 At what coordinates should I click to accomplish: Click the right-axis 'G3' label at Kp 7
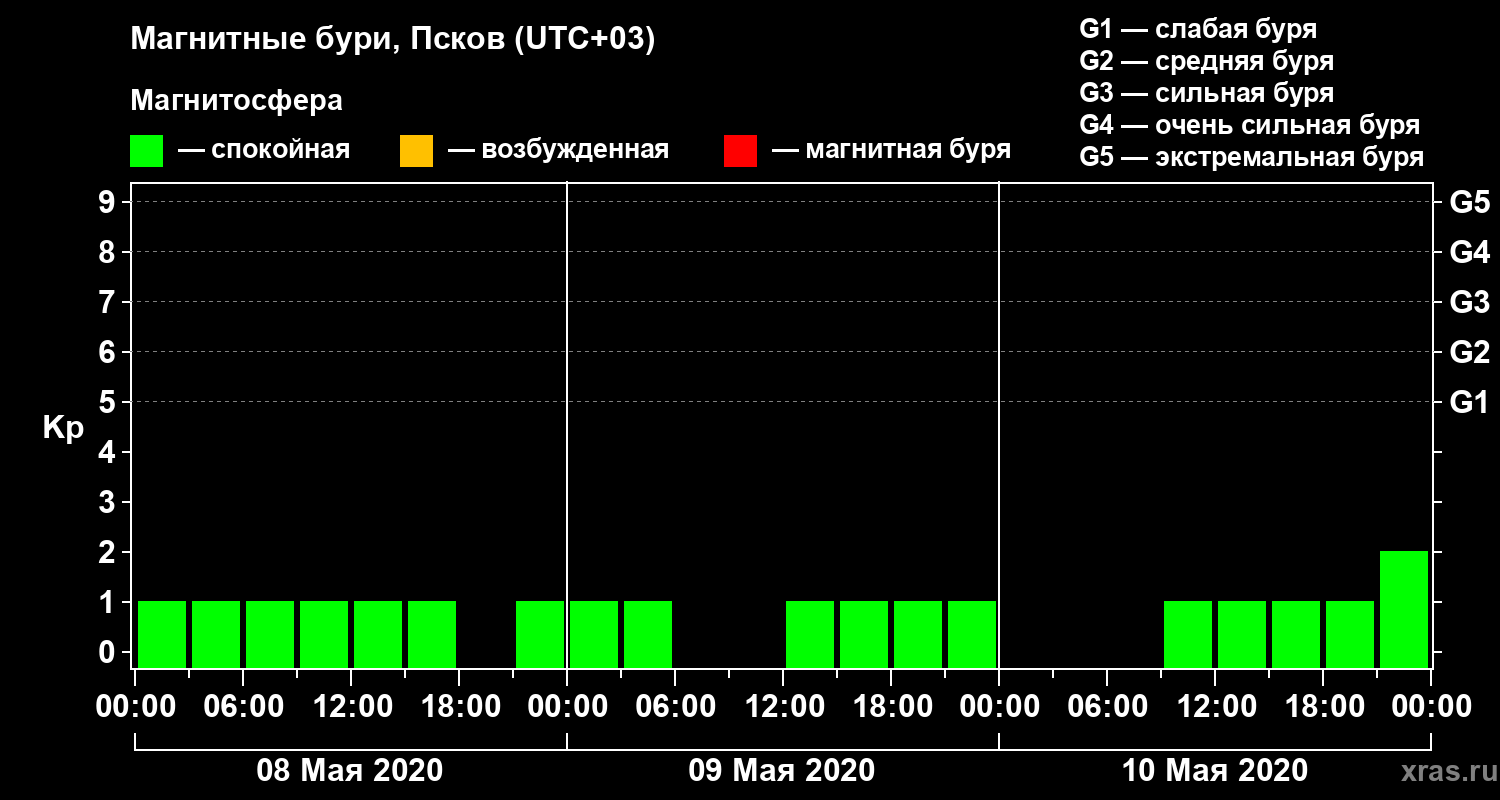click(x=1470, y=302)
